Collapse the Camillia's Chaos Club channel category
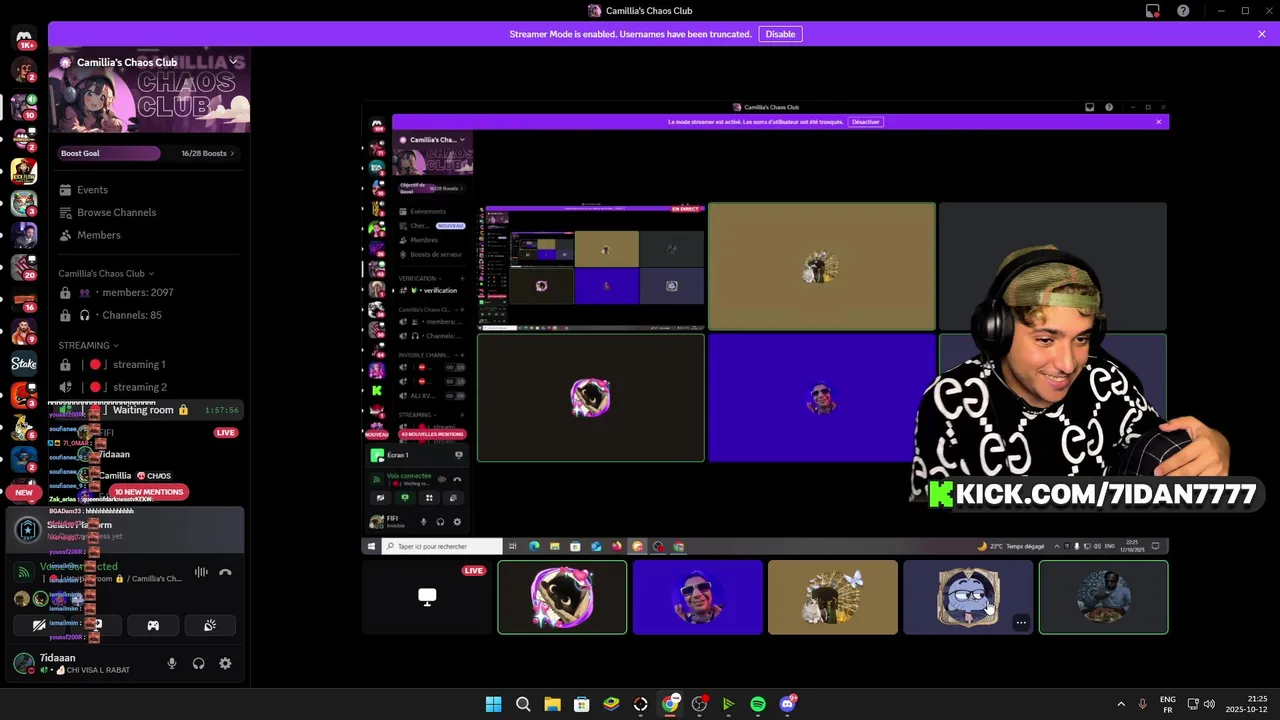This screenshot has height=720, width=1280. tap(106, 273)
